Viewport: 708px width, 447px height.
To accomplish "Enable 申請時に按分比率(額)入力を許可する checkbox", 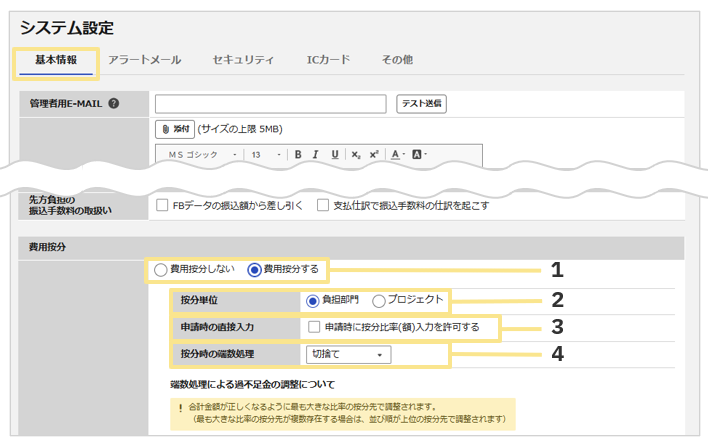I will (x=314, y=327).
